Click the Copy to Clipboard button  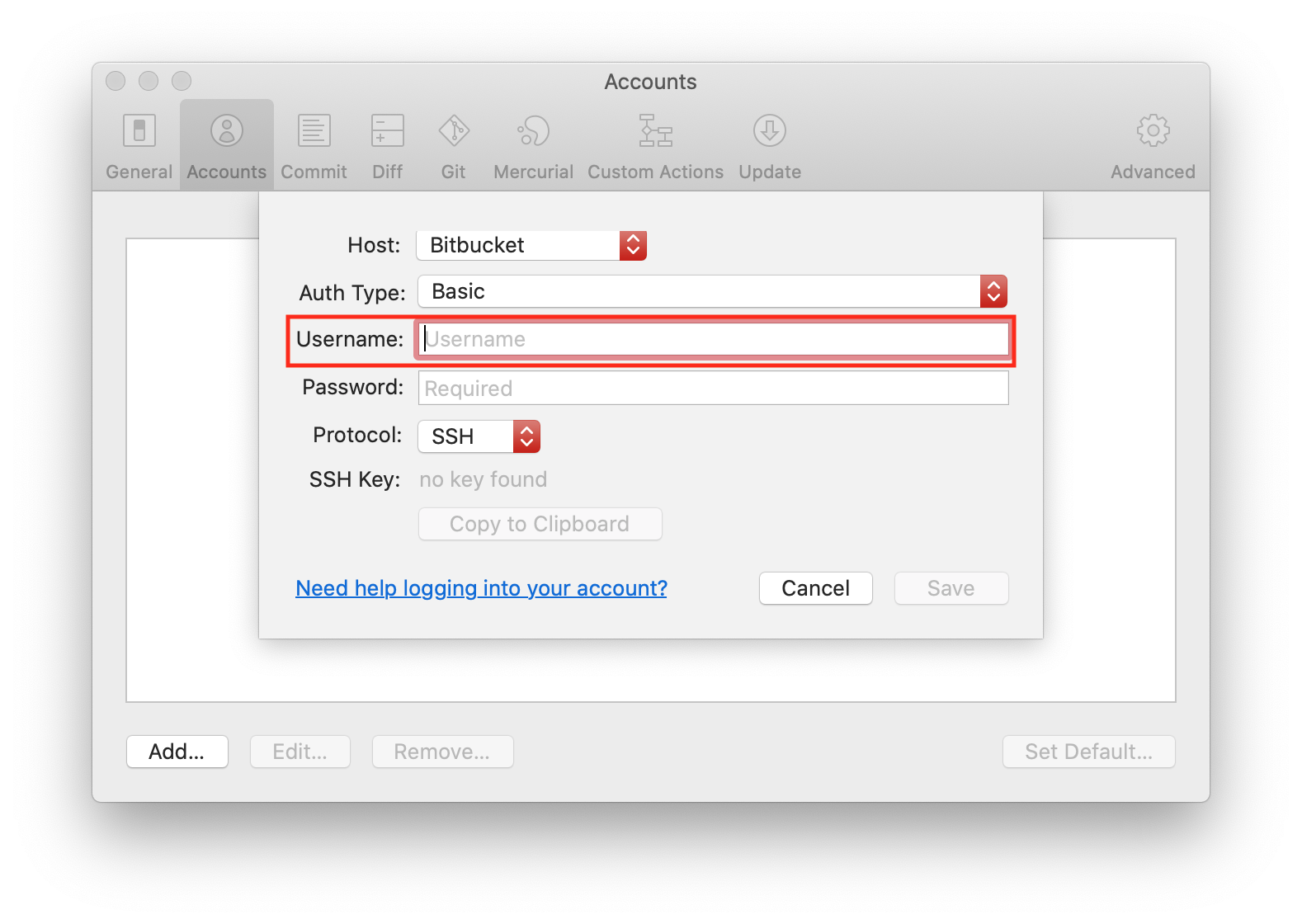tap(540, 524)
